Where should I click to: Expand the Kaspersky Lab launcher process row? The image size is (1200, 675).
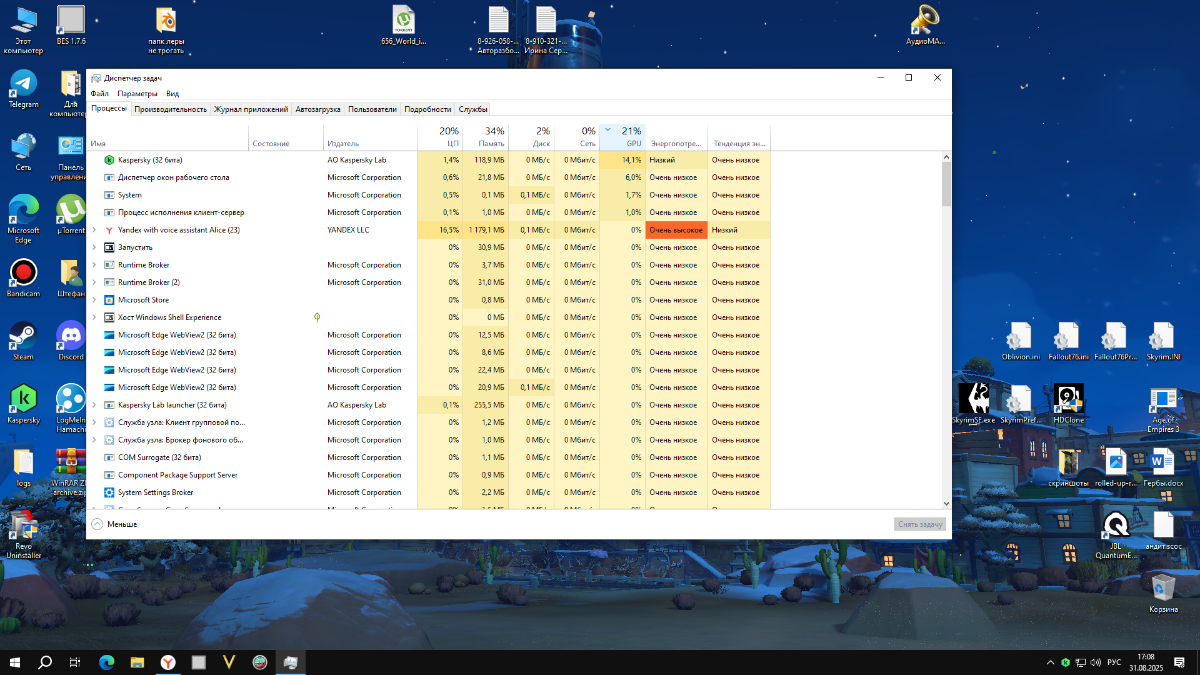tap(94, 405)
